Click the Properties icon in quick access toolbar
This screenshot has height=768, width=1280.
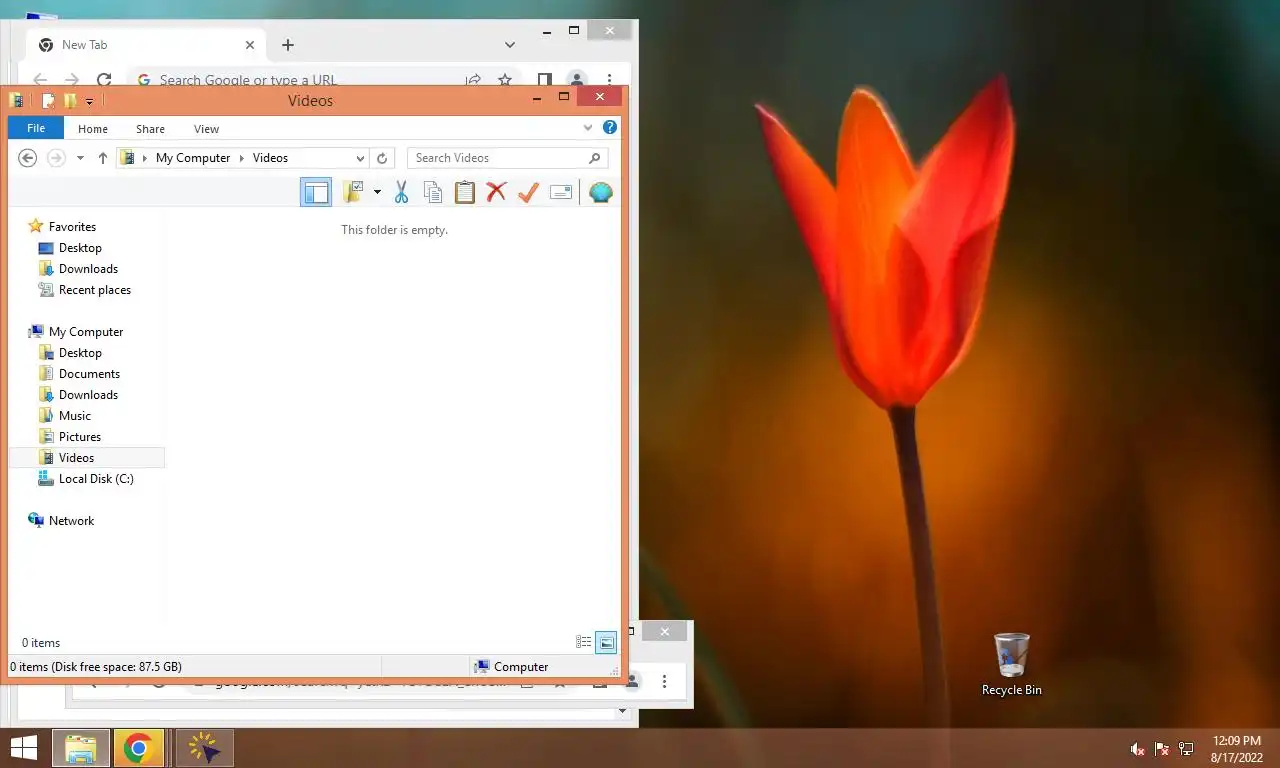(x=47, y=100)
